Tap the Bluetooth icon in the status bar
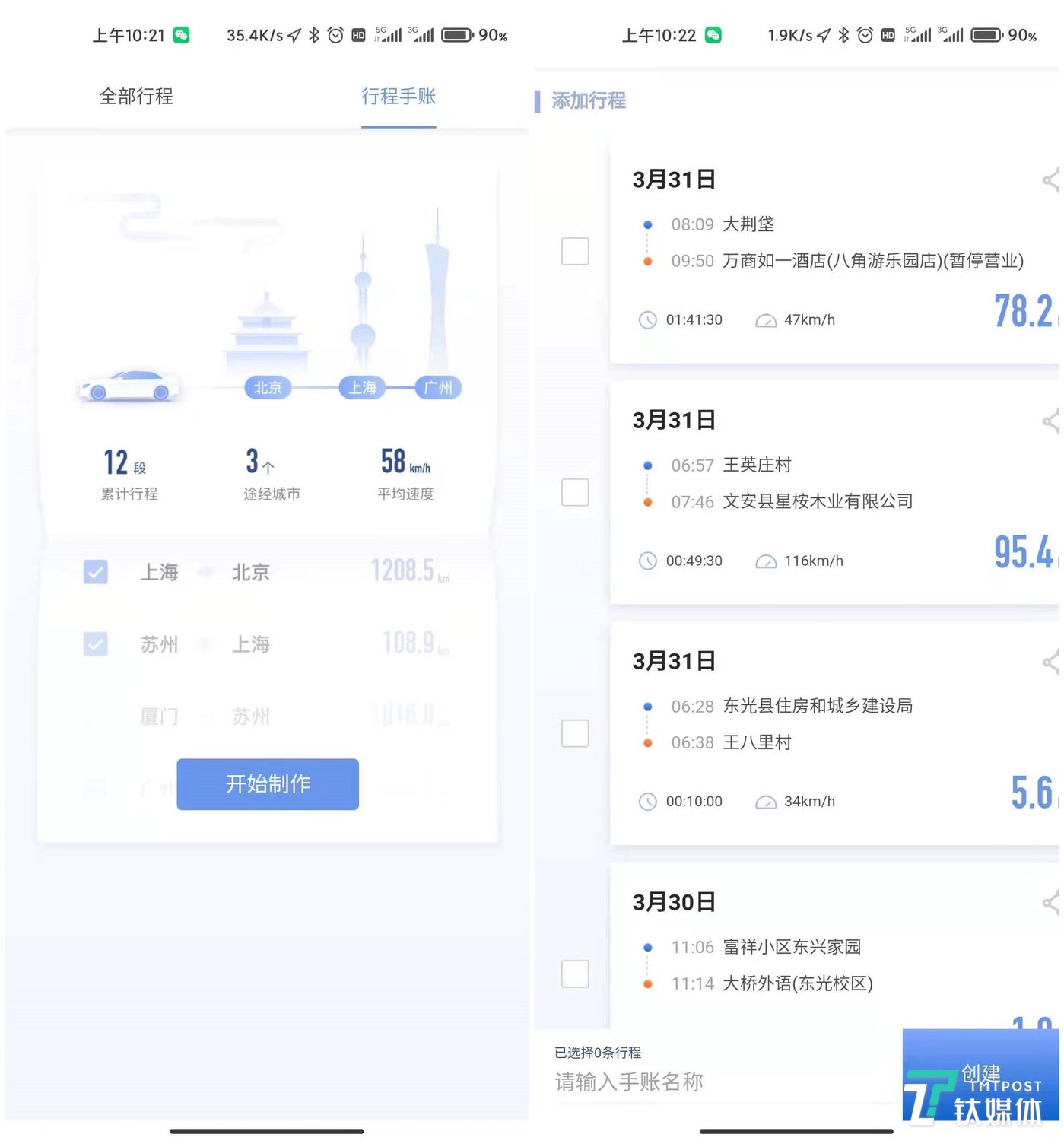Viewport: 1064px width, 1147px height. (x=313, y=34)
